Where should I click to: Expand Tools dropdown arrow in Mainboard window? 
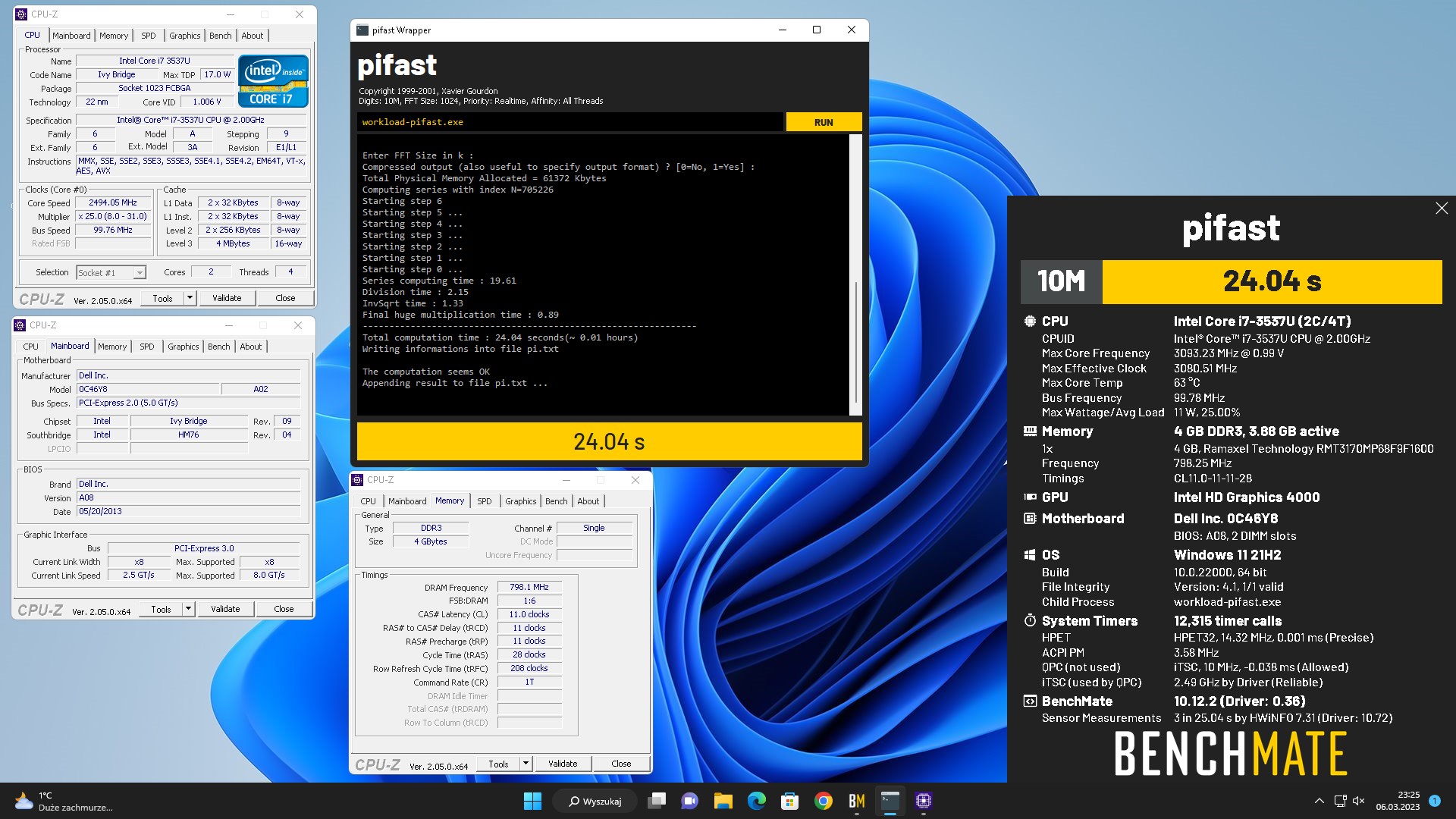point(188,609)
